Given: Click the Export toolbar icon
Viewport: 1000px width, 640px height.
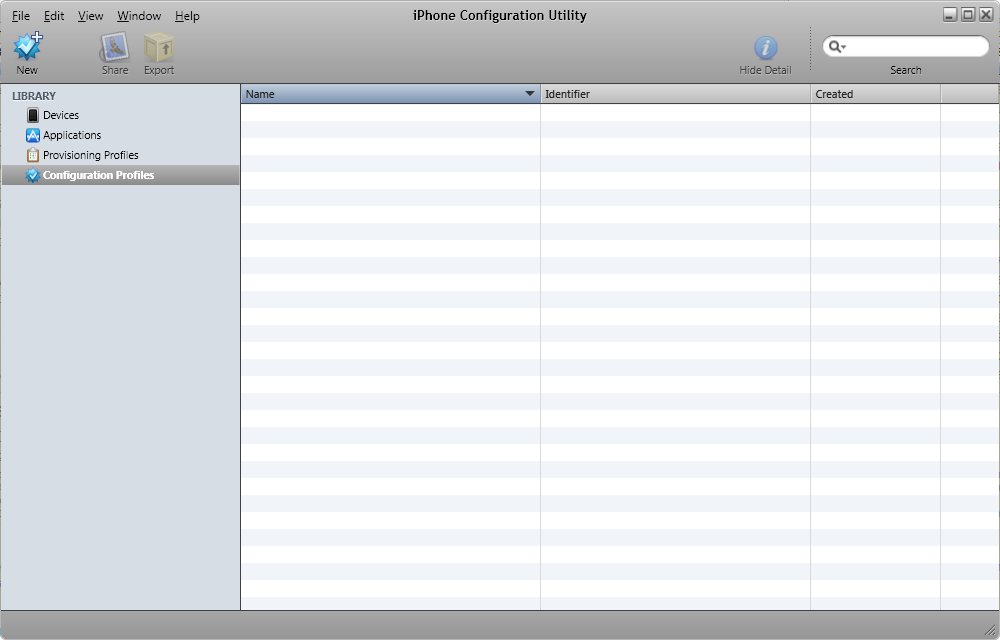Looking at the screenshot, I should (x=158, y=47).
